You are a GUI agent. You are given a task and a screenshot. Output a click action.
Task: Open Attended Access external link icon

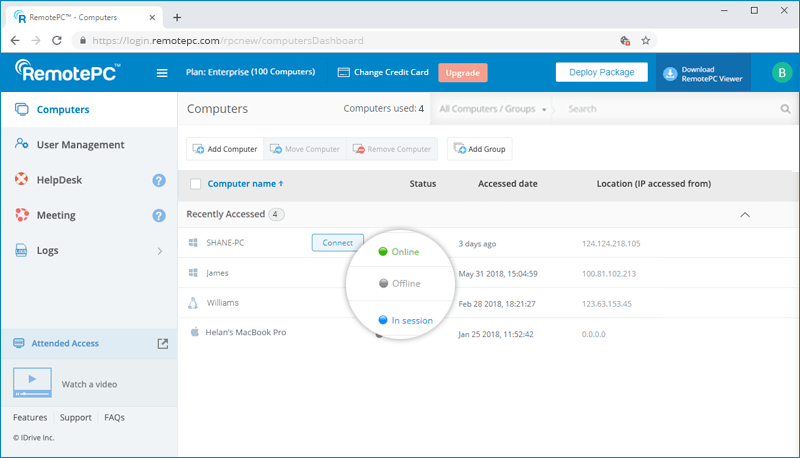click(x=163, y=344)
